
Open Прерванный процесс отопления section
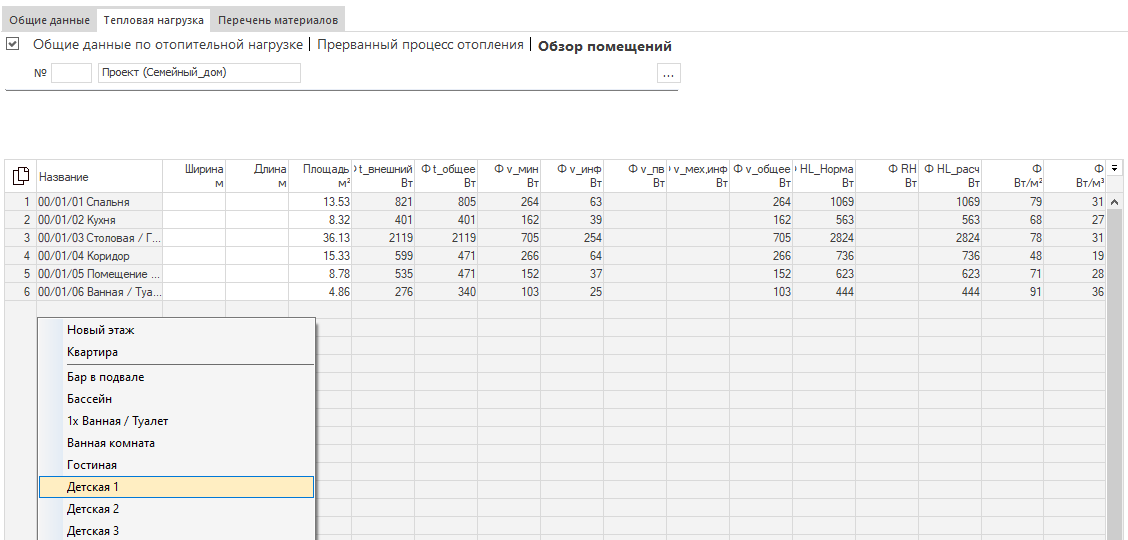coord(420,45)
